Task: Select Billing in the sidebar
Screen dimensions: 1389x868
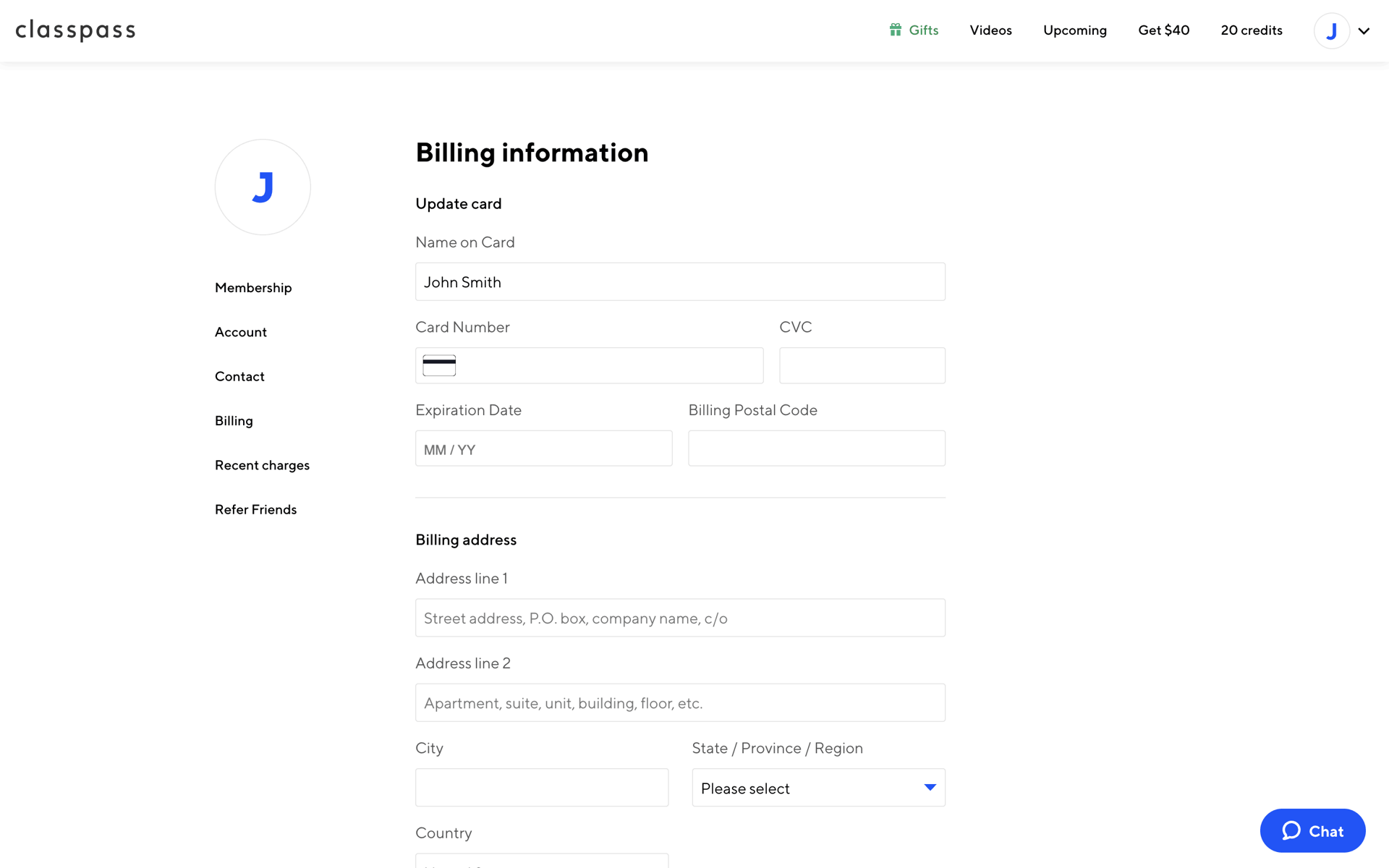Action: coord(234,421)
